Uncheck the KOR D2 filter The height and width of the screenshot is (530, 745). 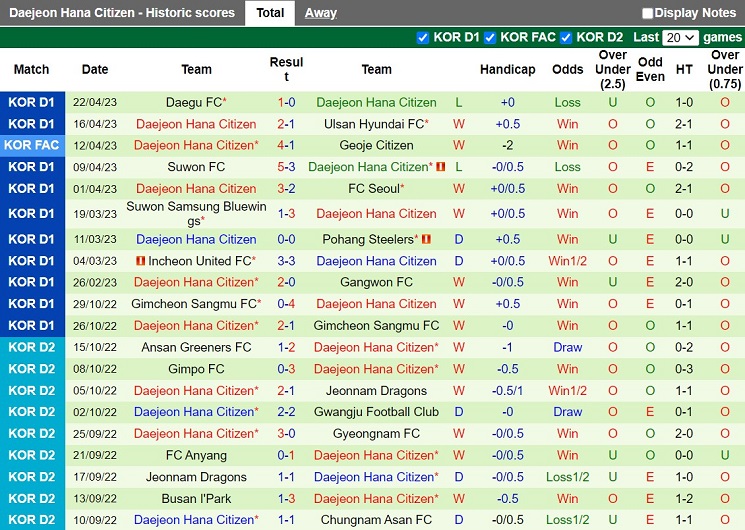pyautogui.click(x=566, y=38)
